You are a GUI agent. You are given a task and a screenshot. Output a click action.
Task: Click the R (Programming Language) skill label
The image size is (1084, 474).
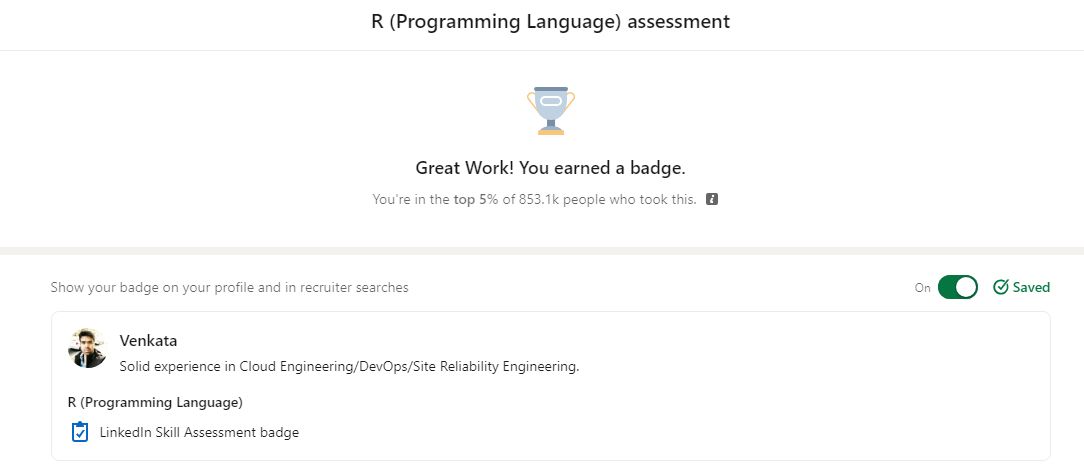155,402
